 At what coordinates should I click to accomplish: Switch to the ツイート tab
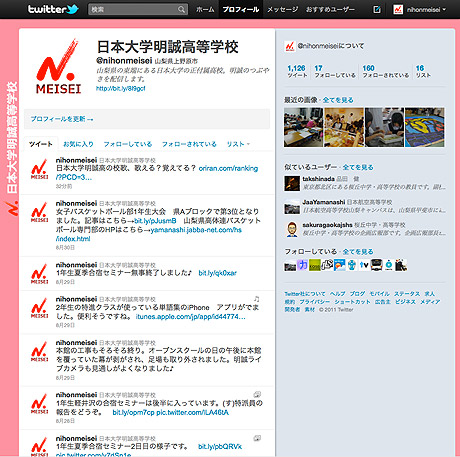[41, 144]
